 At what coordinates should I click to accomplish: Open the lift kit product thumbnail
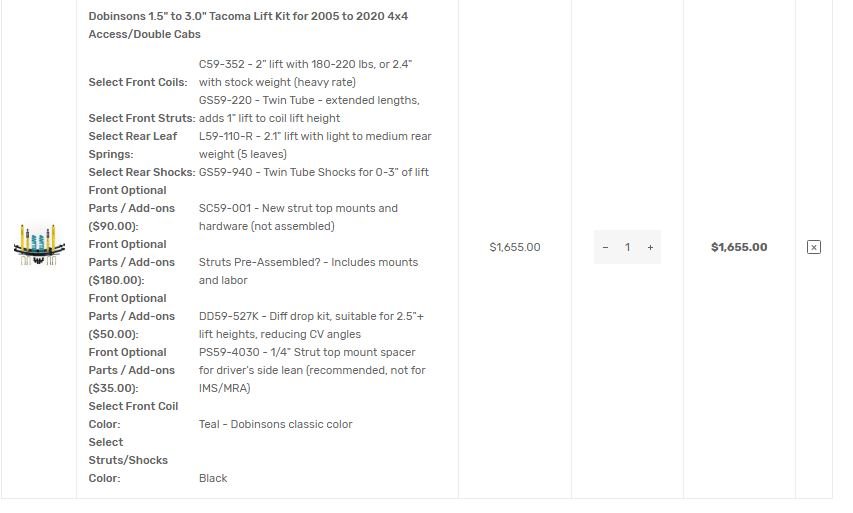coord(39,244)
